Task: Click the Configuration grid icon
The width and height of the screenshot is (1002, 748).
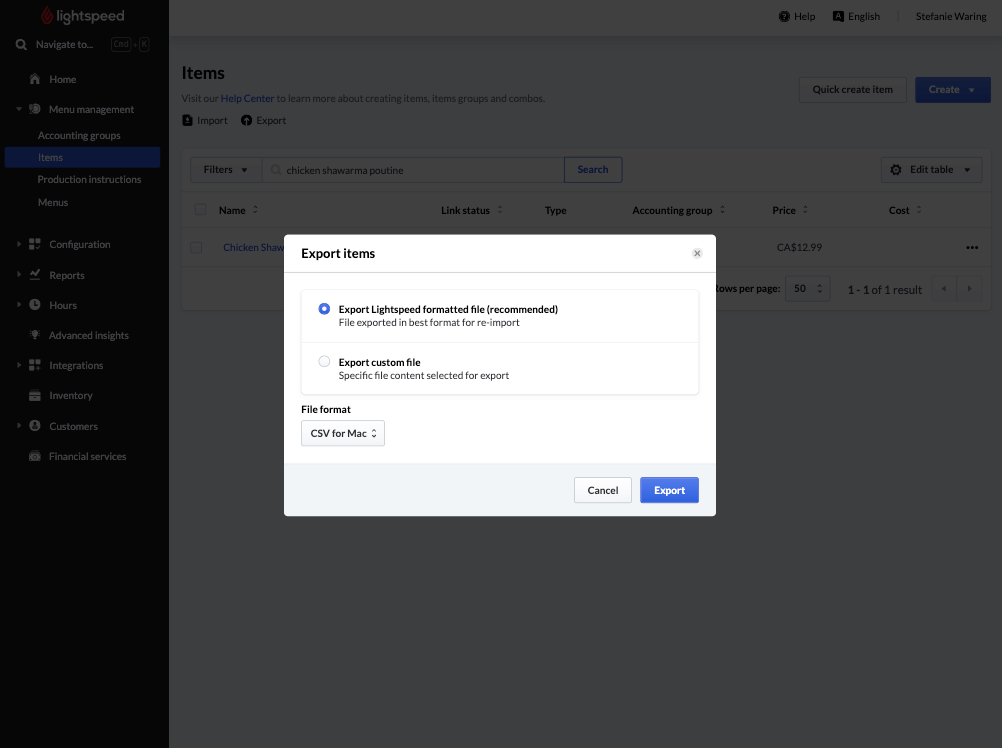Action: [x=35, y=244]
